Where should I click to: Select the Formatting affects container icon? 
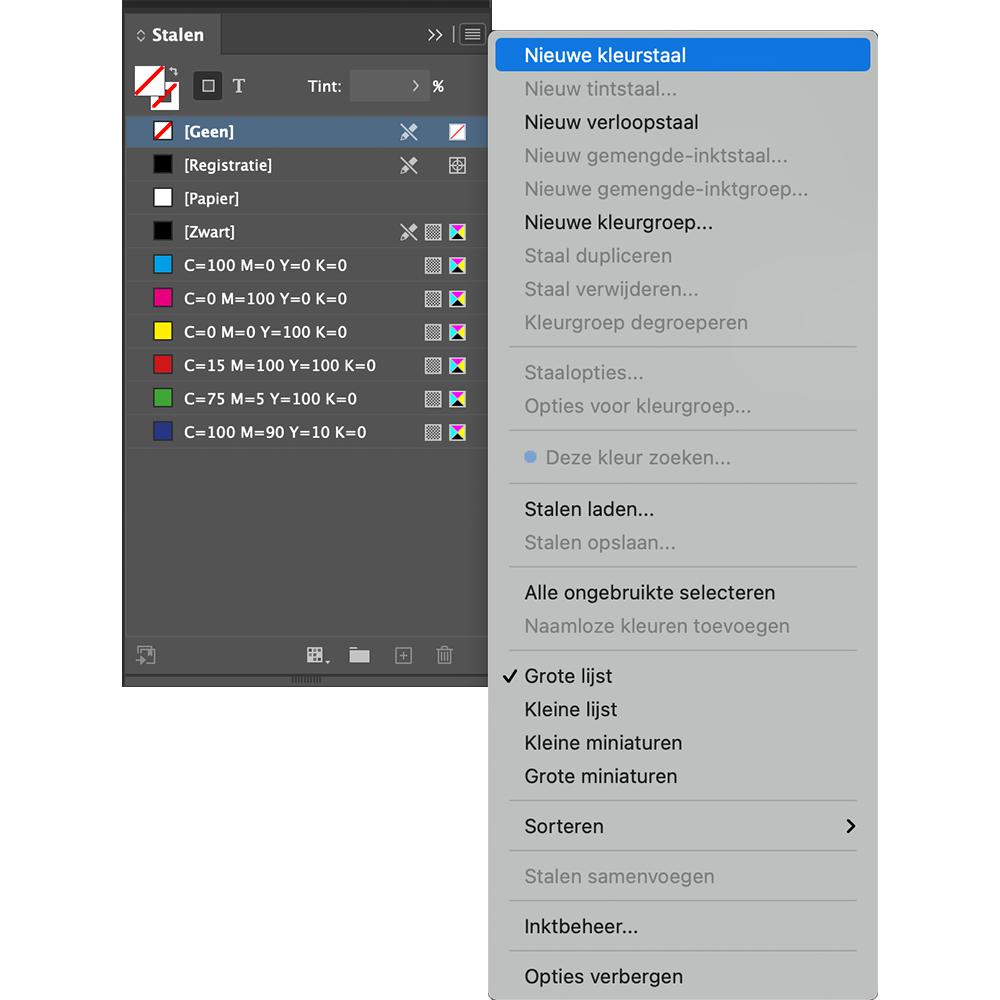[x=208, y=86]
